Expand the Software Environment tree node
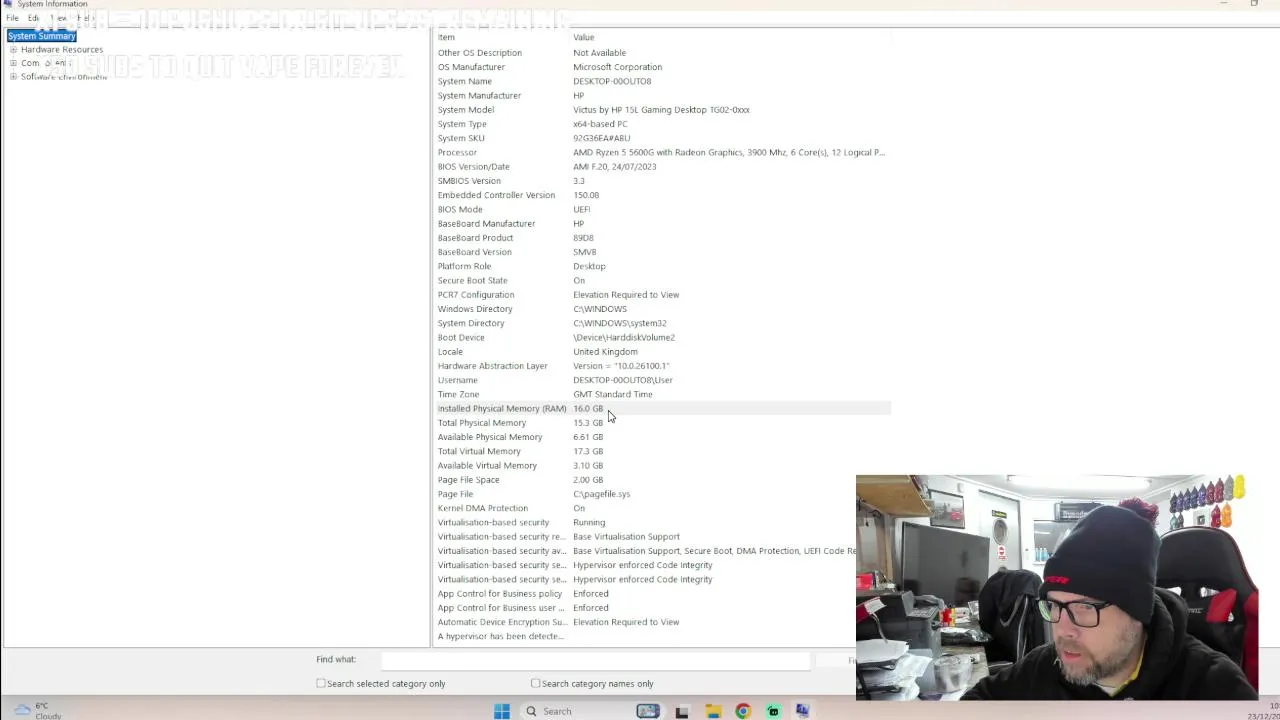 click(13, 77)
